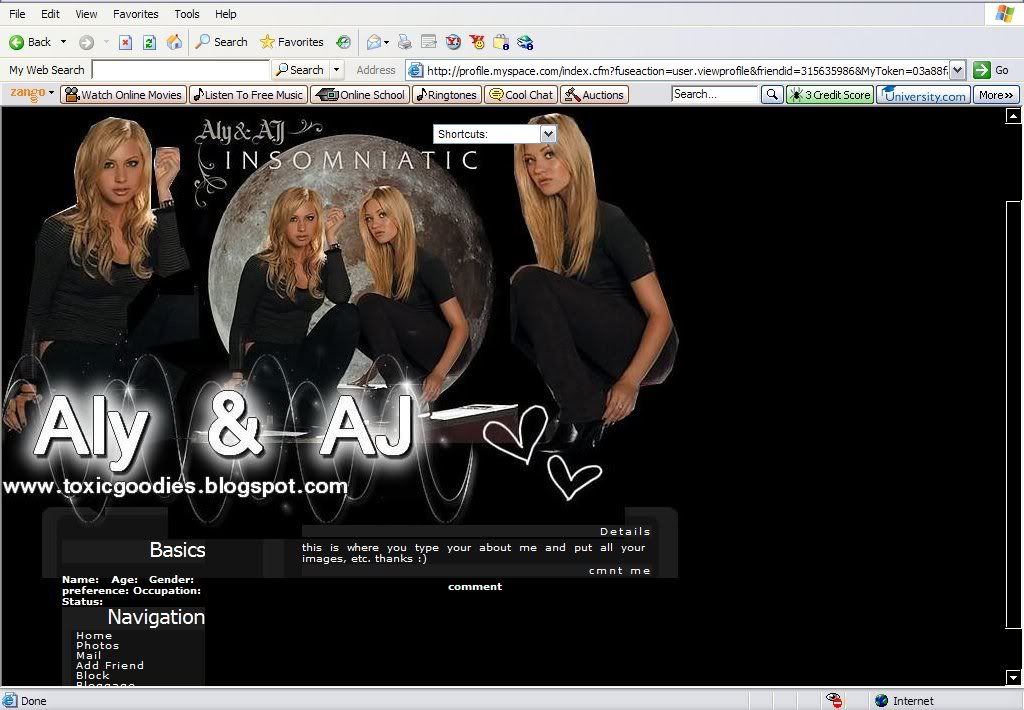Open the Shortcuts dropdown on the page

[494, 134]
